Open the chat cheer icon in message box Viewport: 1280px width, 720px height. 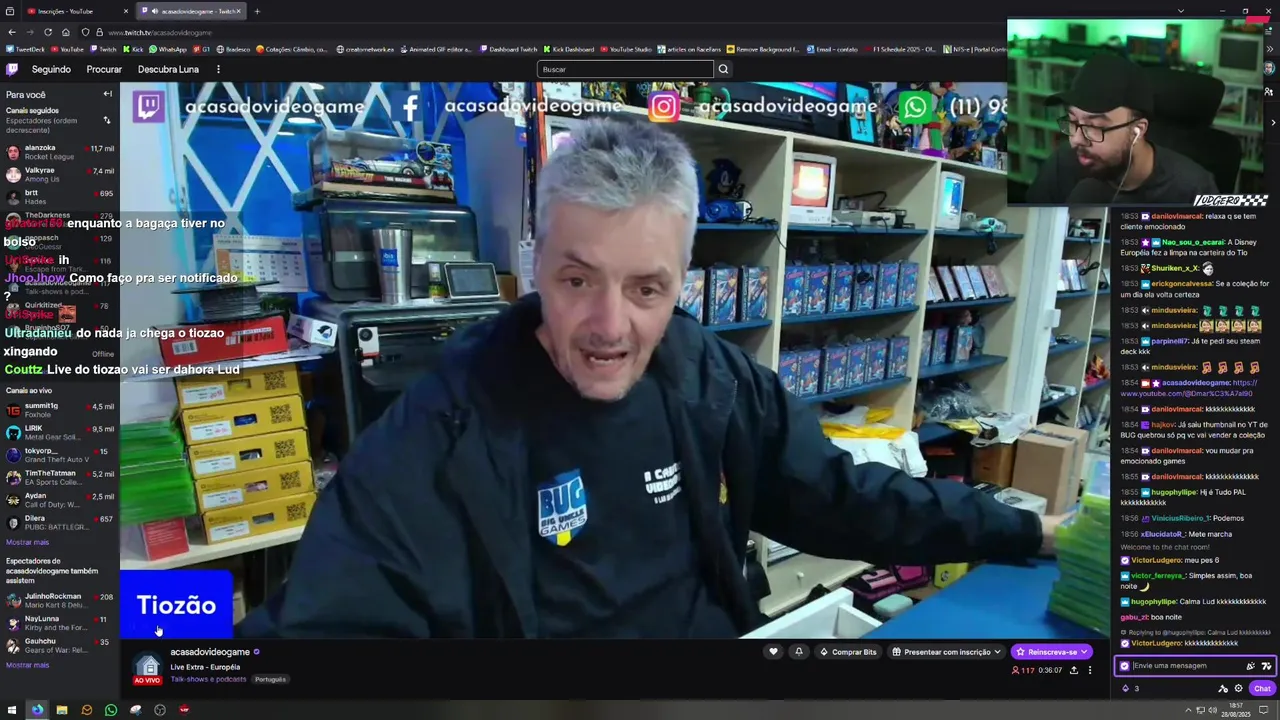[x=1250, y=666]
